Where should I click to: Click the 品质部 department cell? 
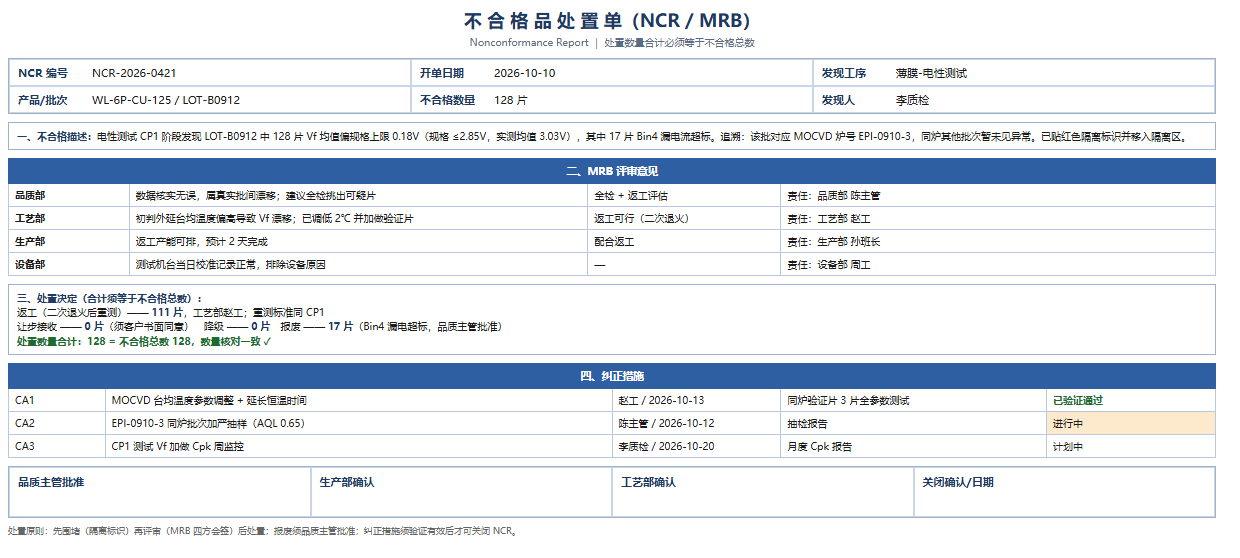click(x=69, y=196)
